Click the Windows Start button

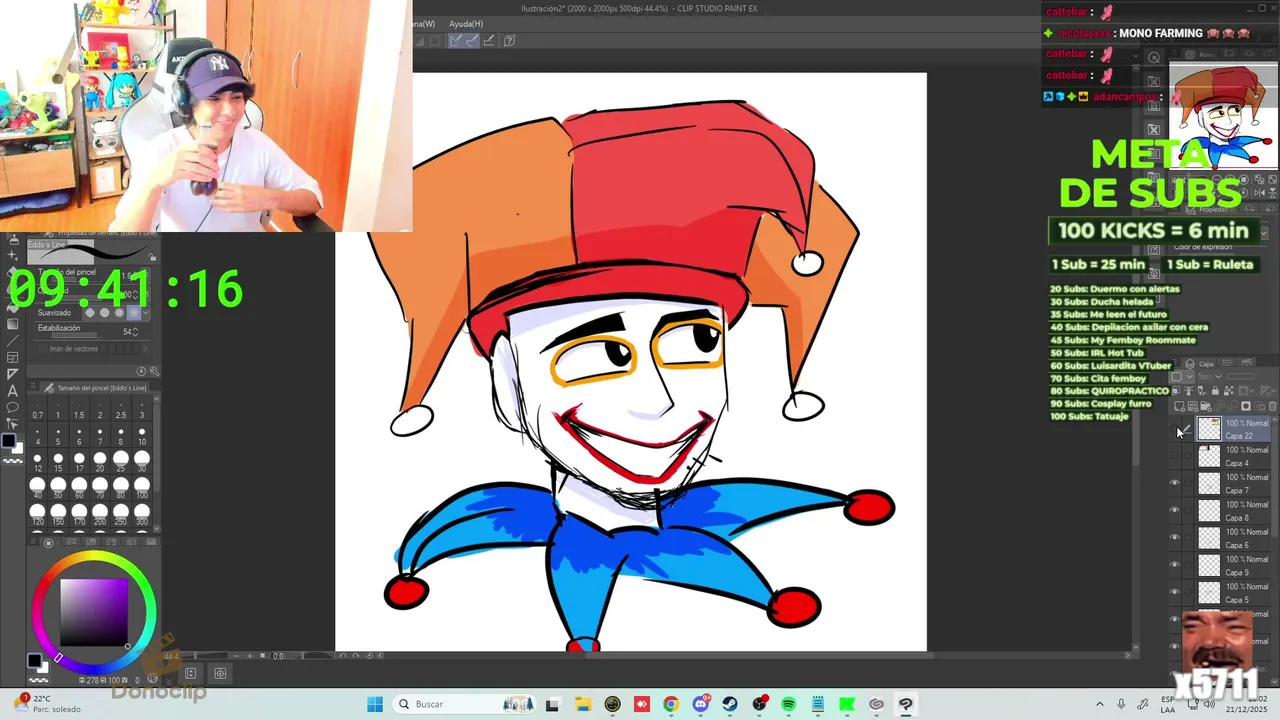tap(375, 704)
